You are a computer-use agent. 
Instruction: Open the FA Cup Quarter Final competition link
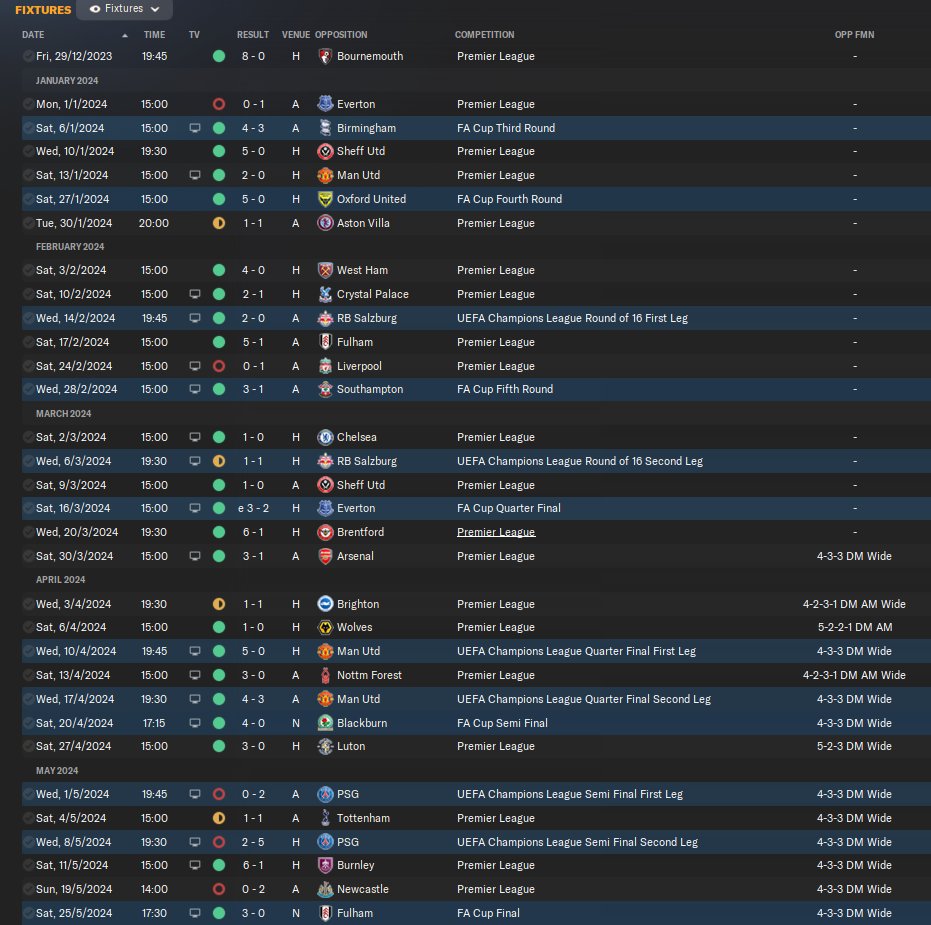click(509, 508)
